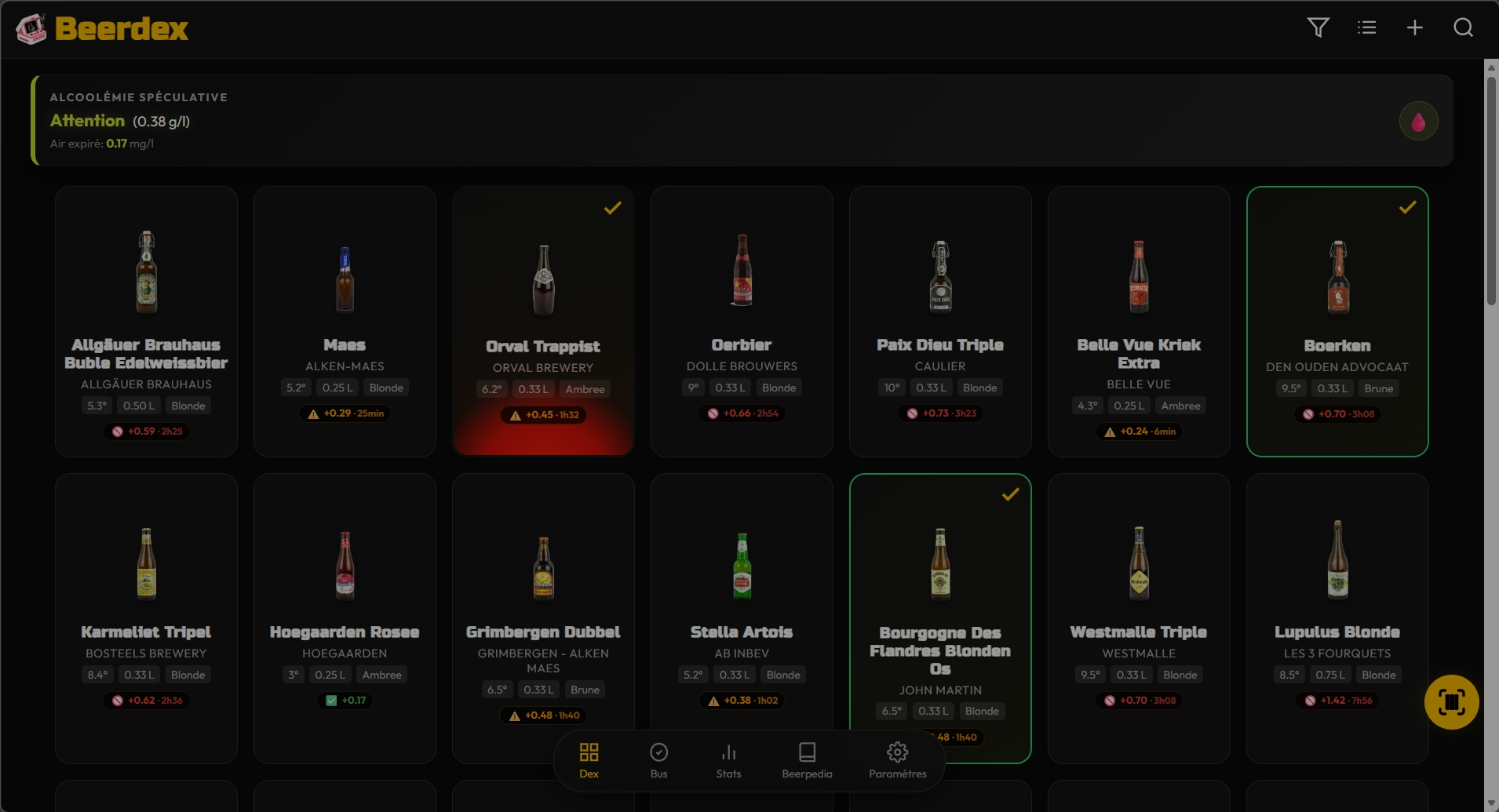Open the Karmeliet Tripel title

point(146,632)
